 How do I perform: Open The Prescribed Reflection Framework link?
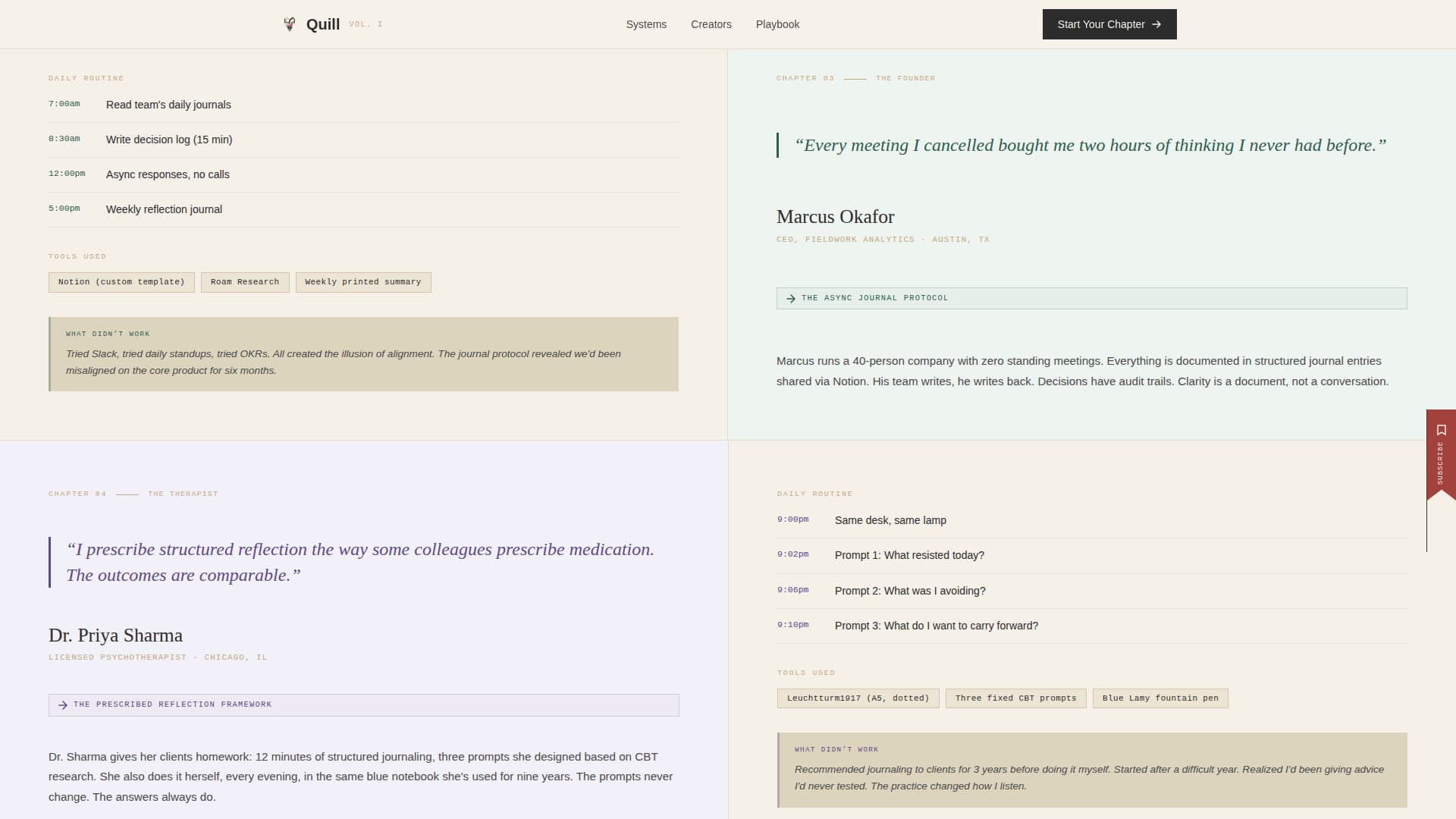(x=364, y=704)
